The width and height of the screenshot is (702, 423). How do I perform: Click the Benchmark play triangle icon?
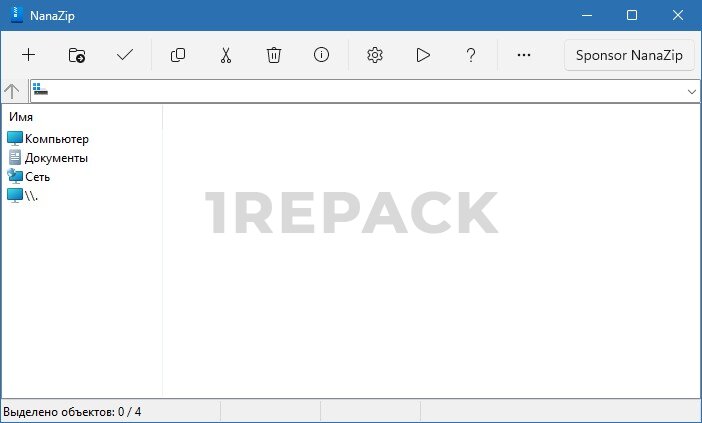coord(423,55)
